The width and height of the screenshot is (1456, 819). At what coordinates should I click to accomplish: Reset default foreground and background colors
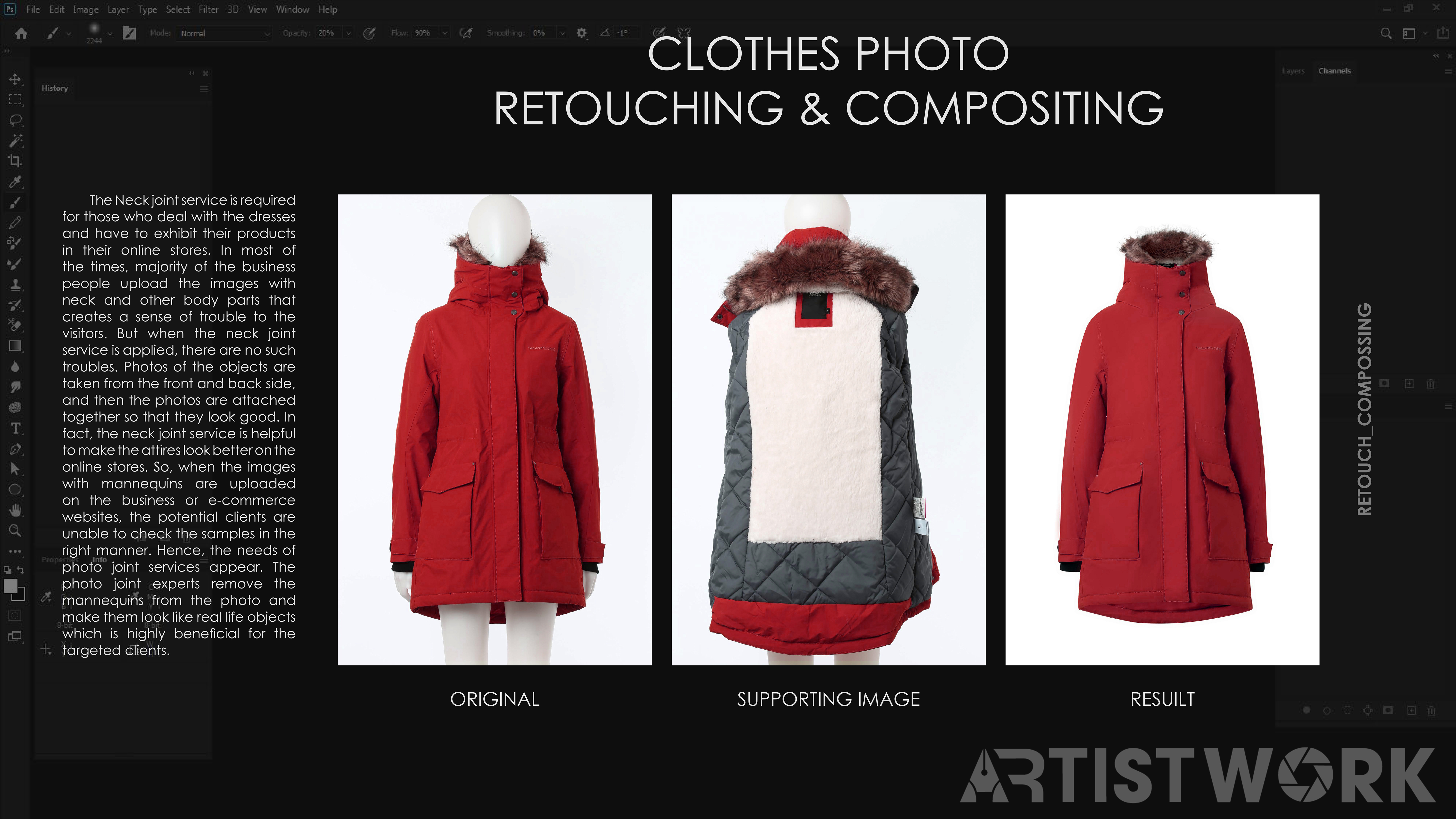tap(7, 570)
